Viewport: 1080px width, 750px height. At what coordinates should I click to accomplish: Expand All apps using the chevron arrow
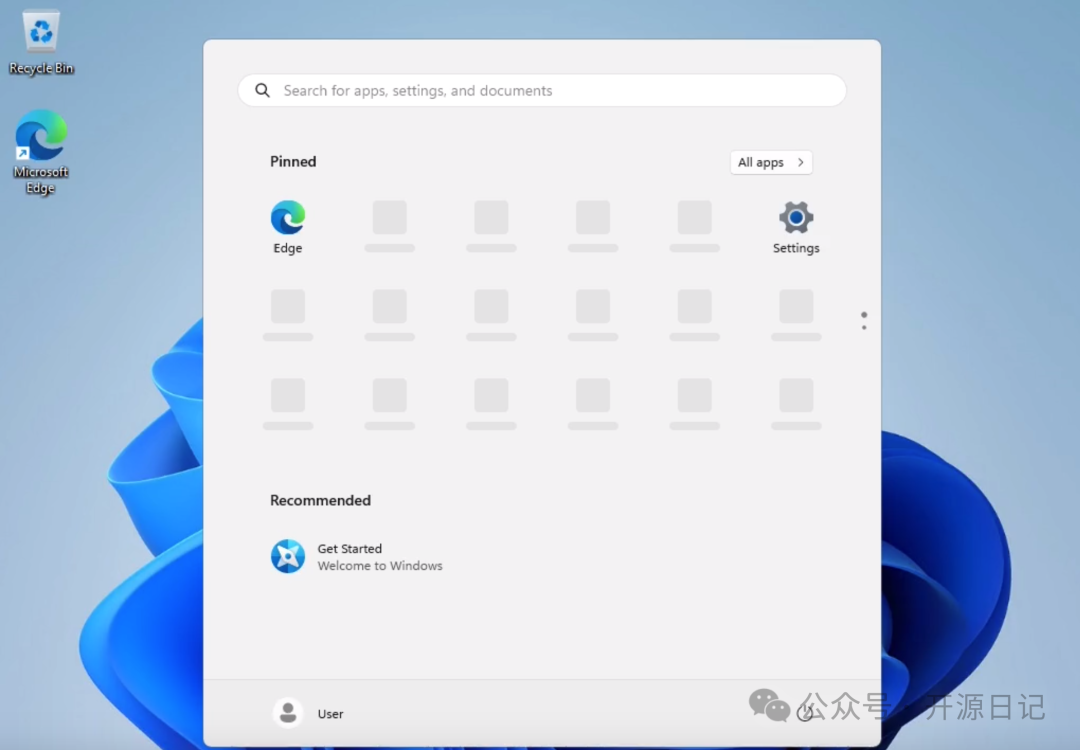(800, 162)
